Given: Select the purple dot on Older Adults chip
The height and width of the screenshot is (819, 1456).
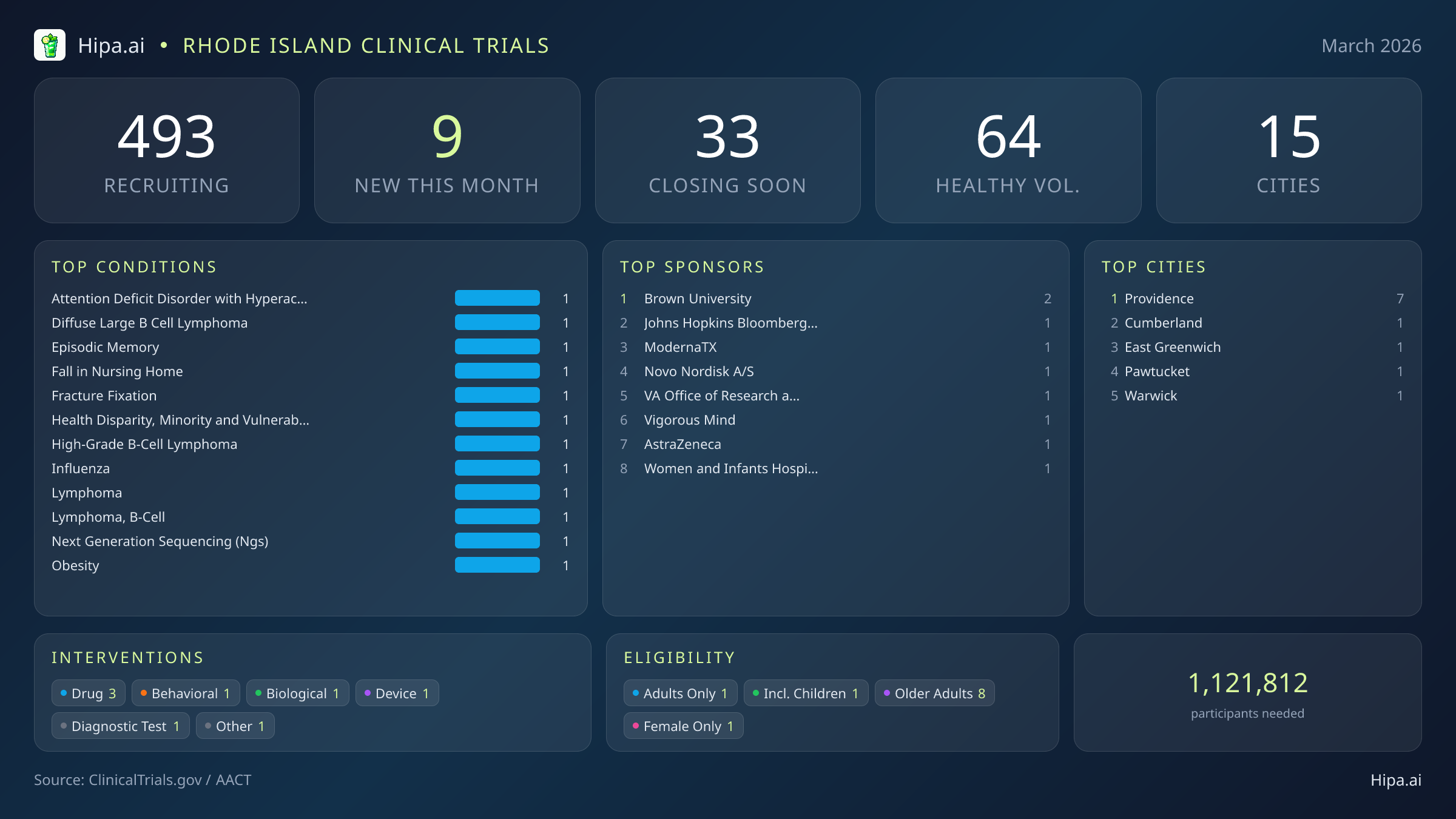Looking at the screenshot, I should [x=887, y=692].
